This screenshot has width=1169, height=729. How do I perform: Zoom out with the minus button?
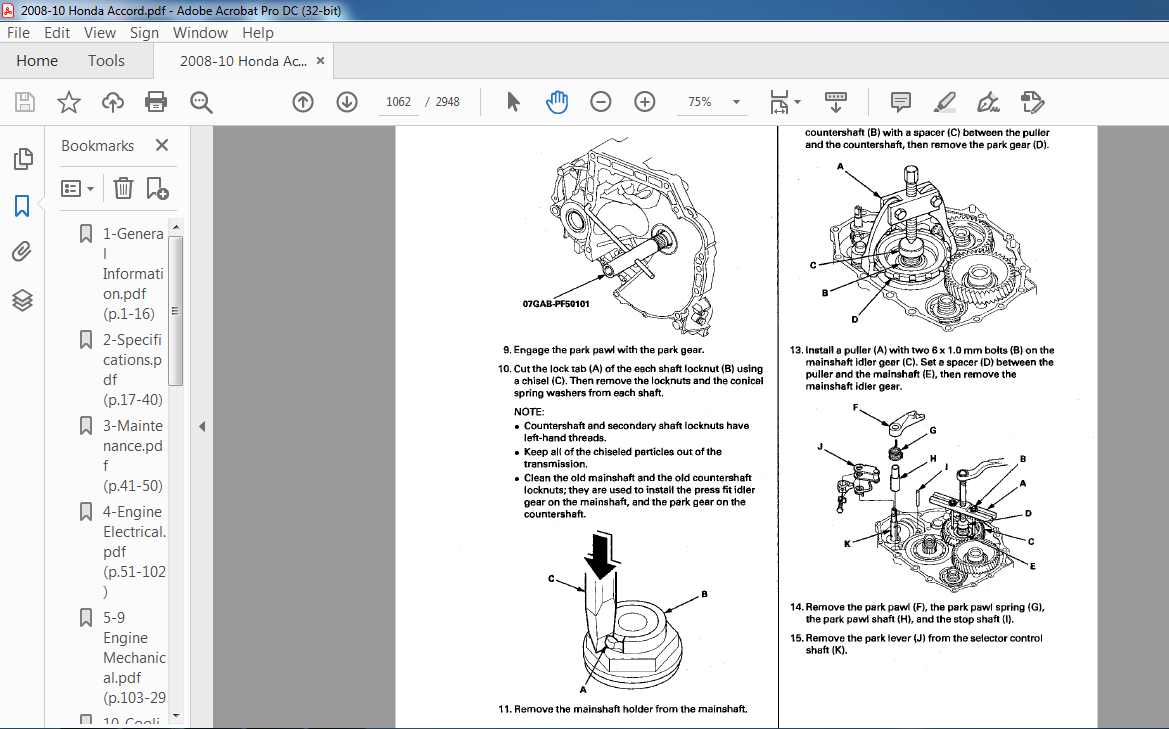pyautogui.click(x=600, y=102)
